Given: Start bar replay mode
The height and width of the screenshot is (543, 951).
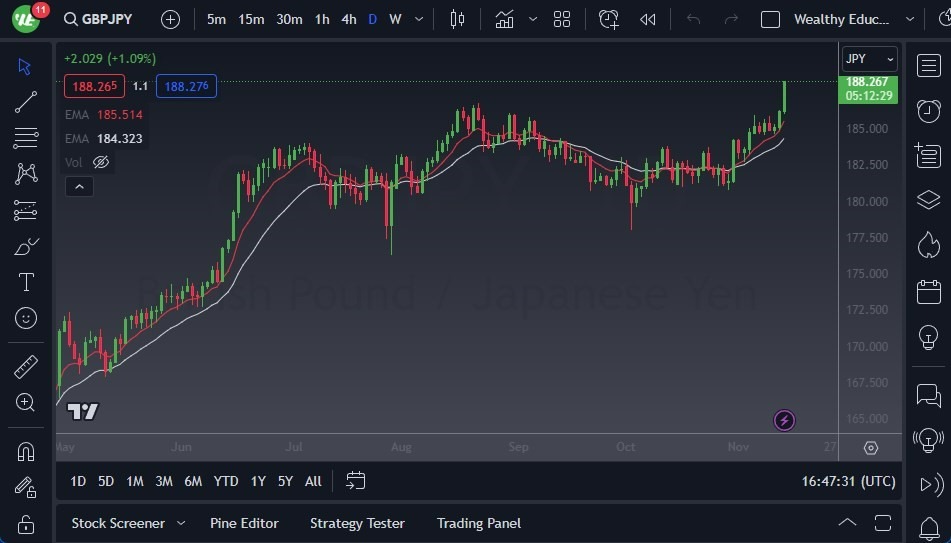Looking at the screenshot, I should tap(647, 19).
